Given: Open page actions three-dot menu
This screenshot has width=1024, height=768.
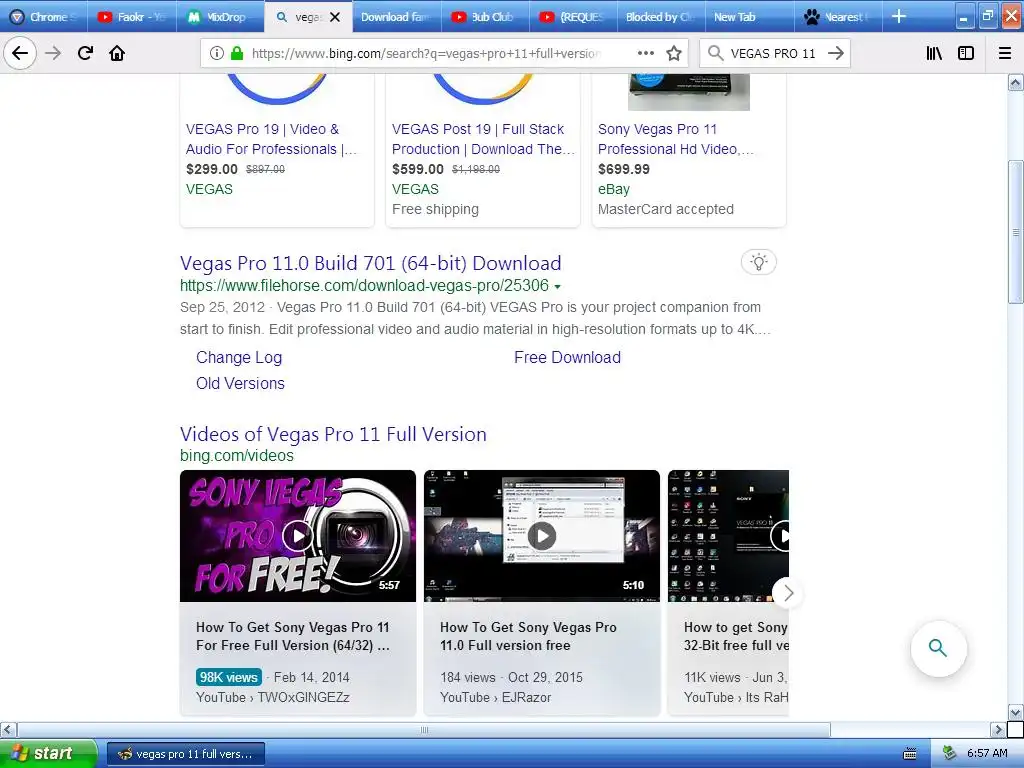Looking at the screenshot, I should (645, 53).
